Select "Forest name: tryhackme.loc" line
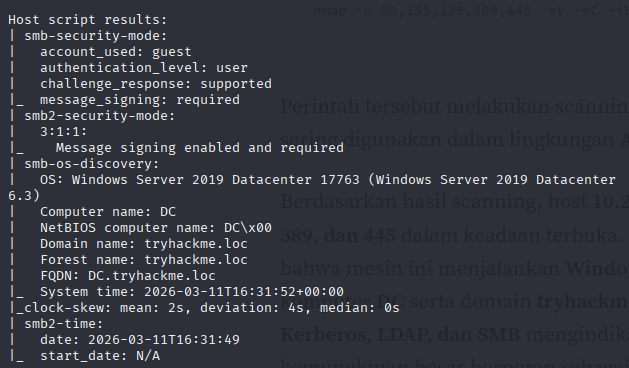Screen dimensions: 629x368 144,260
